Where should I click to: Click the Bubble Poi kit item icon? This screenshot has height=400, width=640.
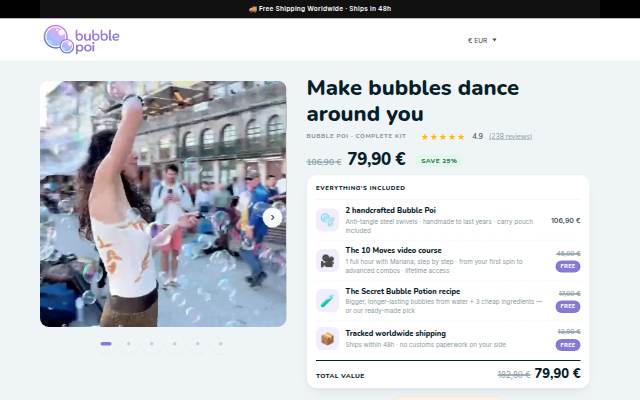point(327,220)
